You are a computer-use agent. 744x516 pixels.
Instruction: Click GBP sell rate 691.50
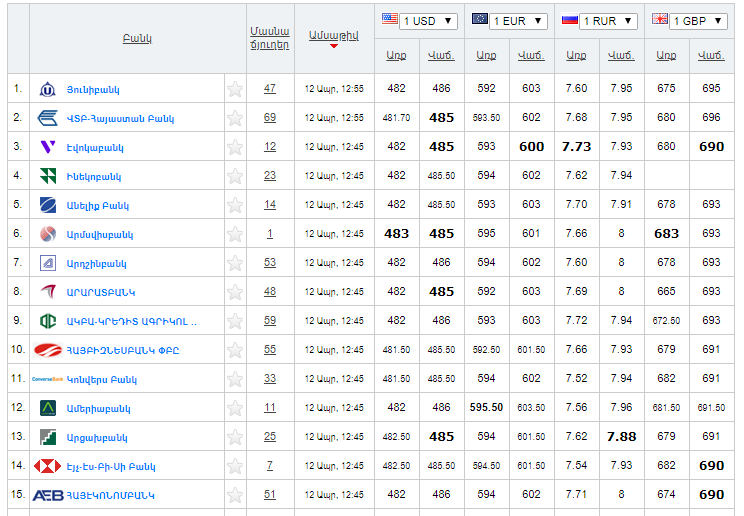coord(711,408)
